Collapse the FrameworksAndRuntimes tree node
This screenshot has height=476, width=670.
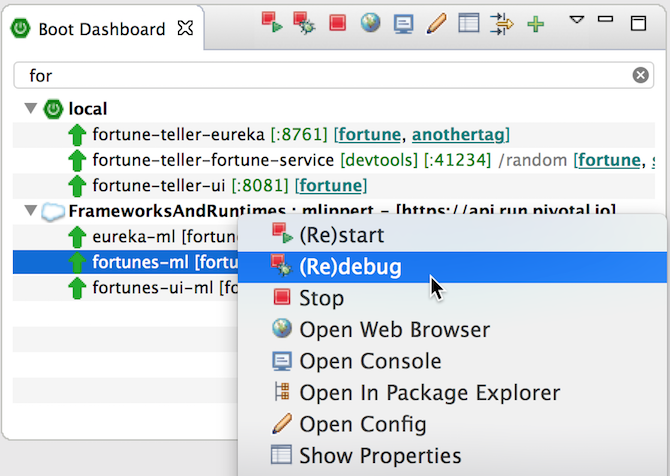pos(30,211)
